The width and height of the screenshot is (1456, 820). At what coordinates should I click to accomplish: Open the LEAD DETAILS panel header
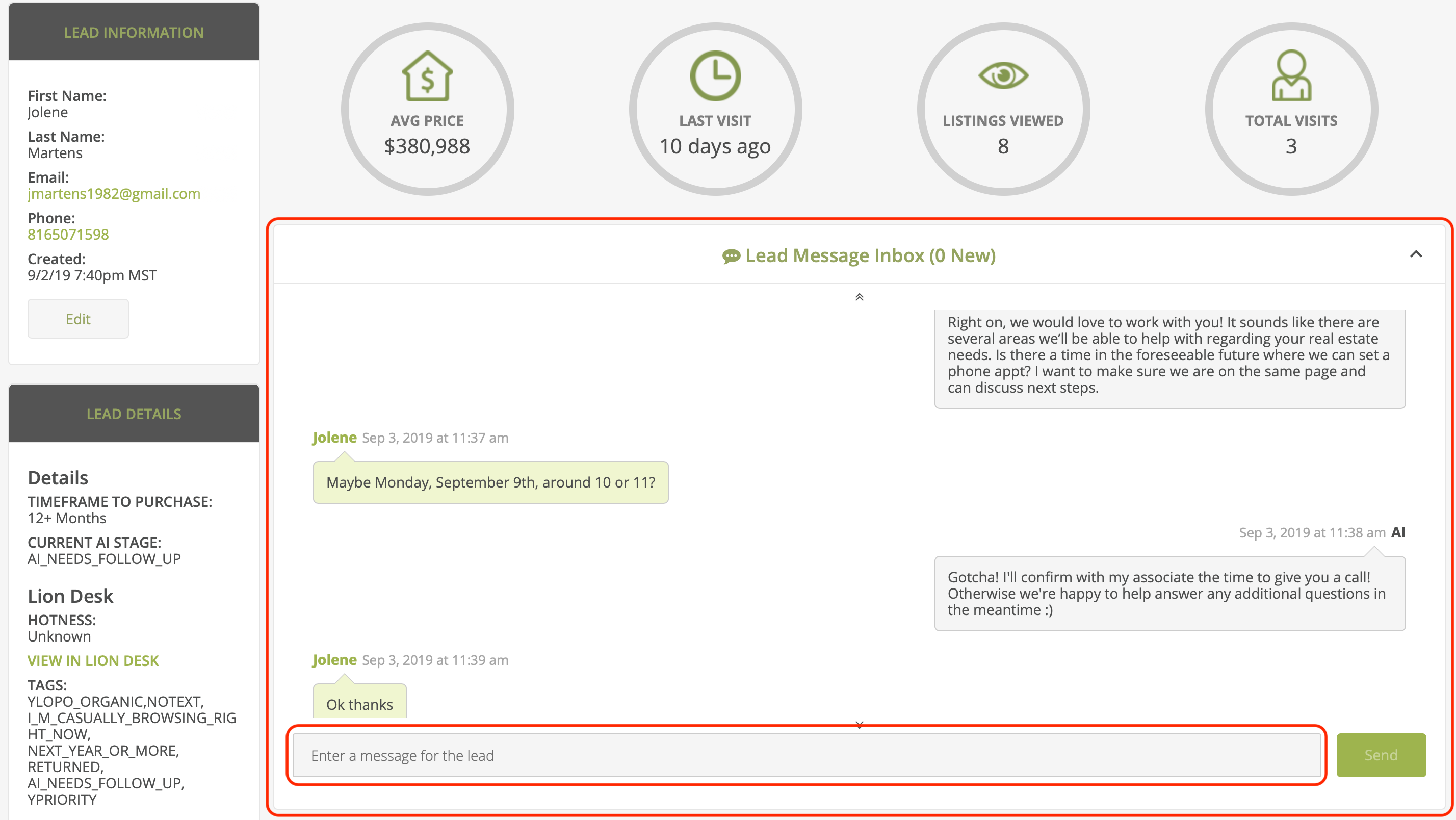134,414
